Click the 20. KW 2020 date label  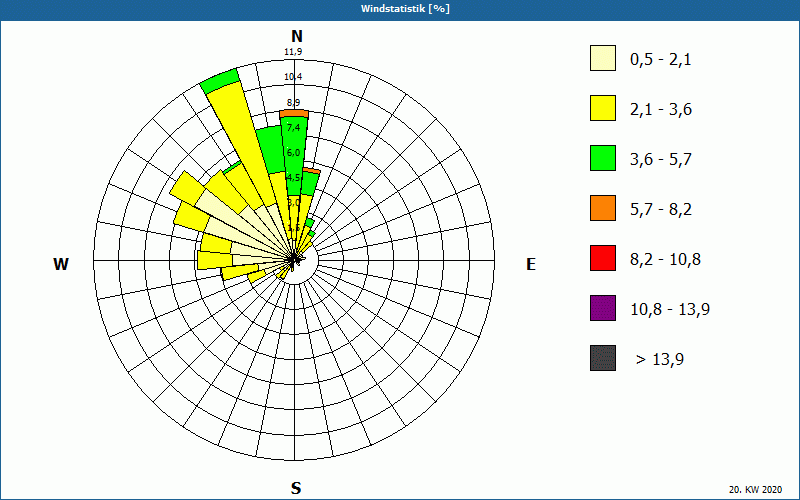[x=755, y=490]
